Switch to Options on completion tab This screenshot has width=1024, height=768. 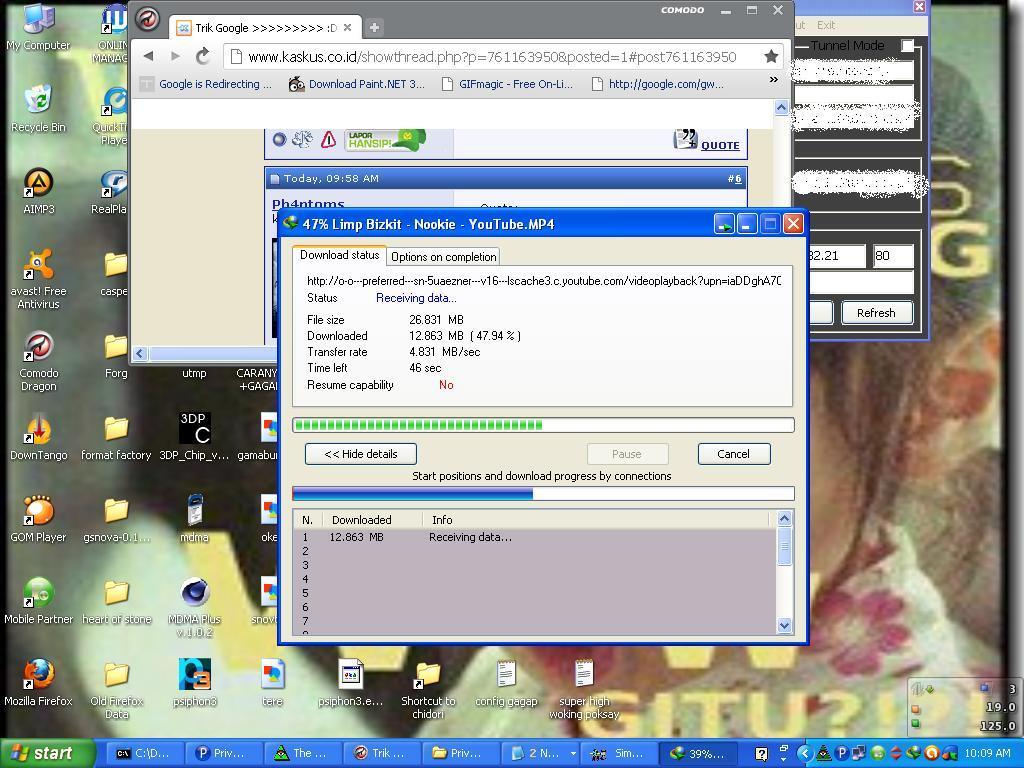click(443, 257)
